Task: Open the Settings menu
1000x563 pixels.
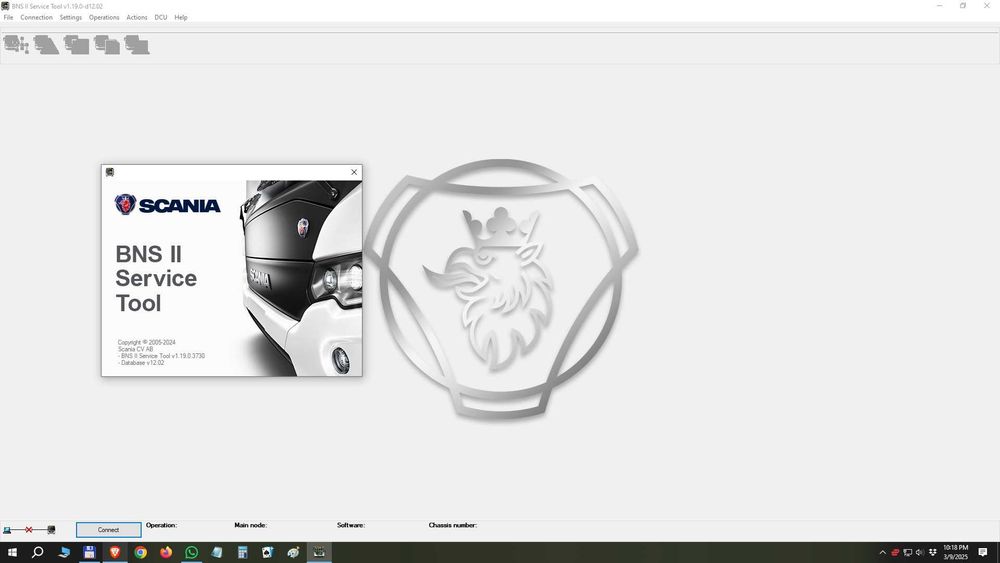Action: pos(71,17)
